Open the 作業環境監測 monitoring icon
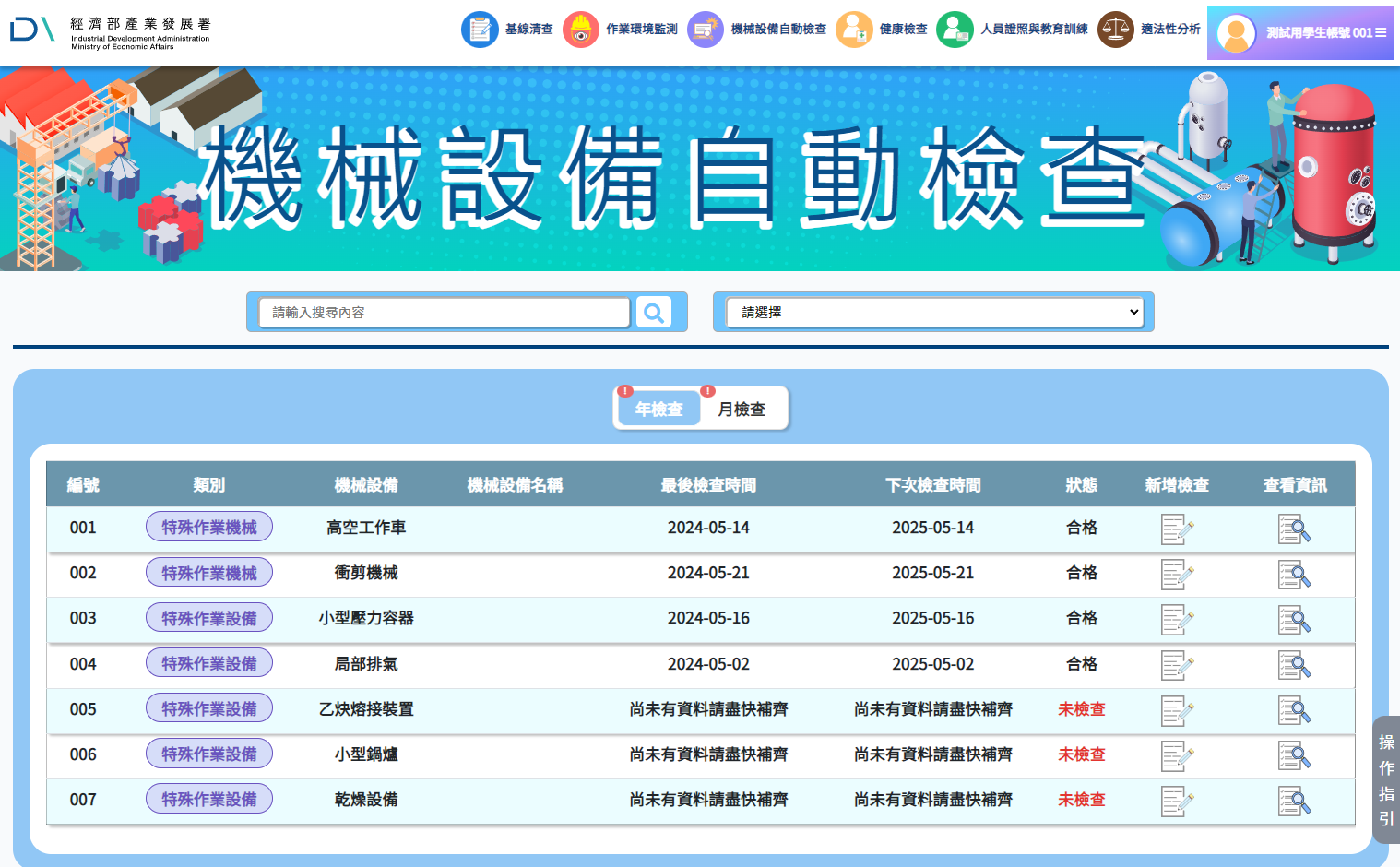The width and height of the screenshot is (1400, 867). point(581,30)
